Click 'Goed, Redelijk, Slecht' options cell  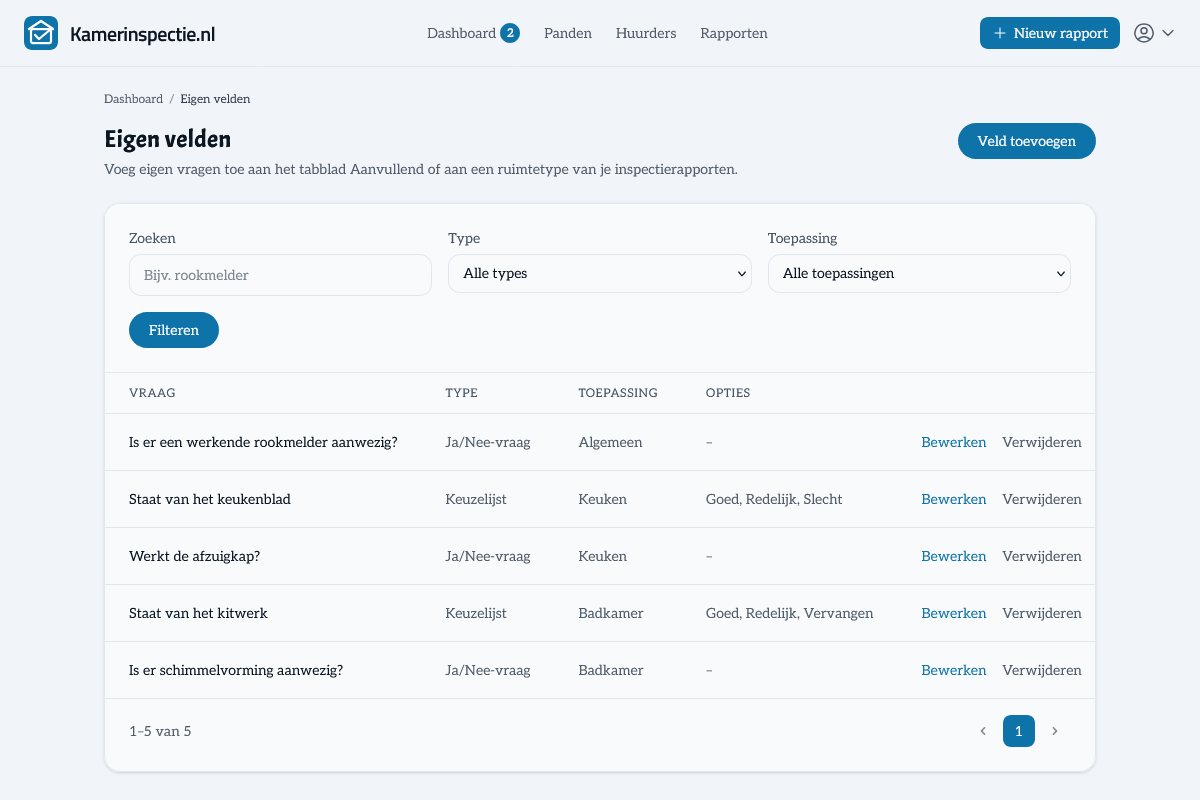(774, 499)
